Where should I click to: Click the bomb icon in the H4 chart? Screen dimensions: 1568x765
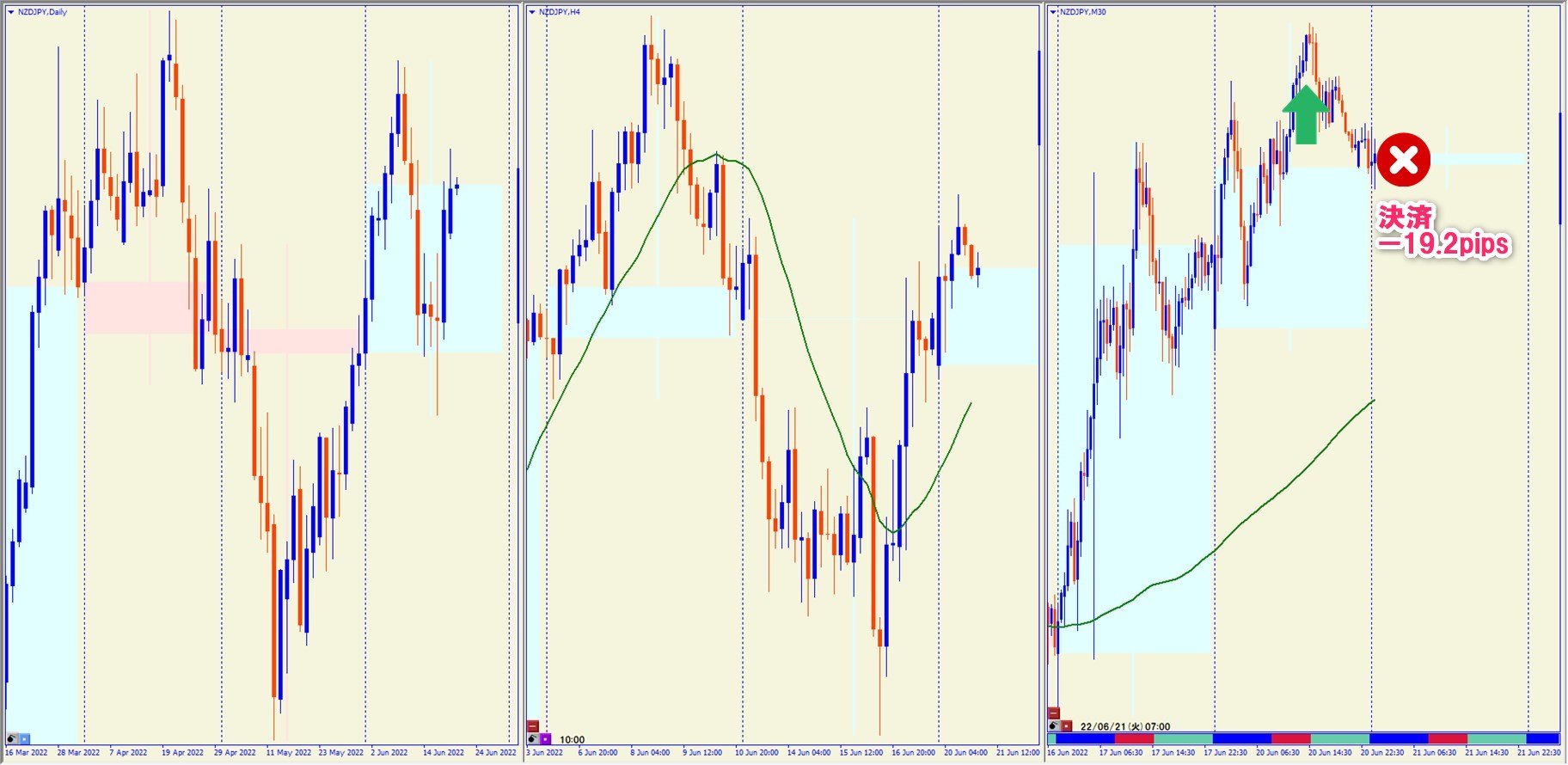[533, 739]
